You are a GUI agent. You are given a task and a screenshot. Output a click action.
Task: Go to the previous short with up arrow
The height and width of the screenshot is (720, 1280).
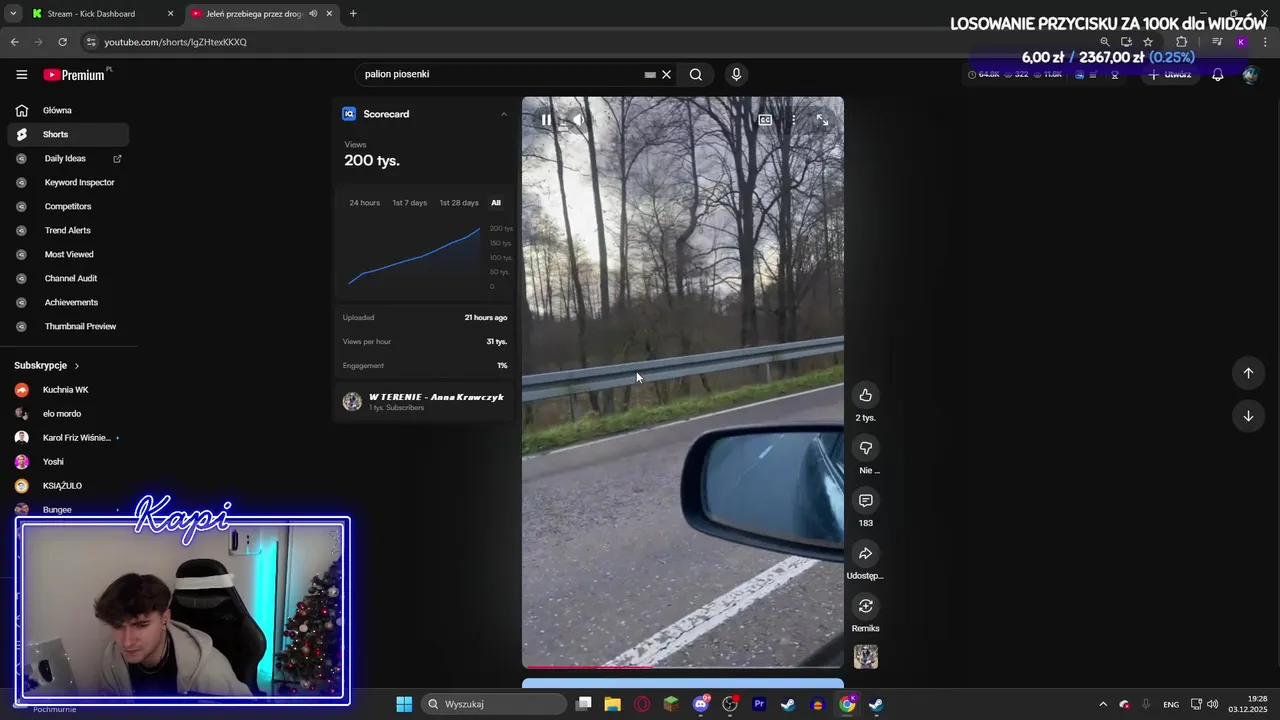pyautogui.click(x=1248, y=373)
